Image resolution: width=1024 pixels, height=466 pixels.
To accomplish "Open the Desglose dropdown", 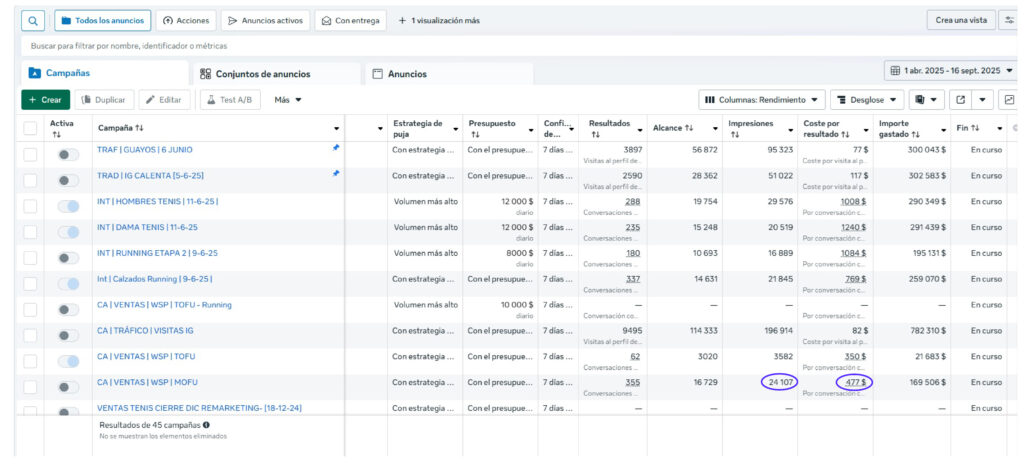I will tap(867, 100).
